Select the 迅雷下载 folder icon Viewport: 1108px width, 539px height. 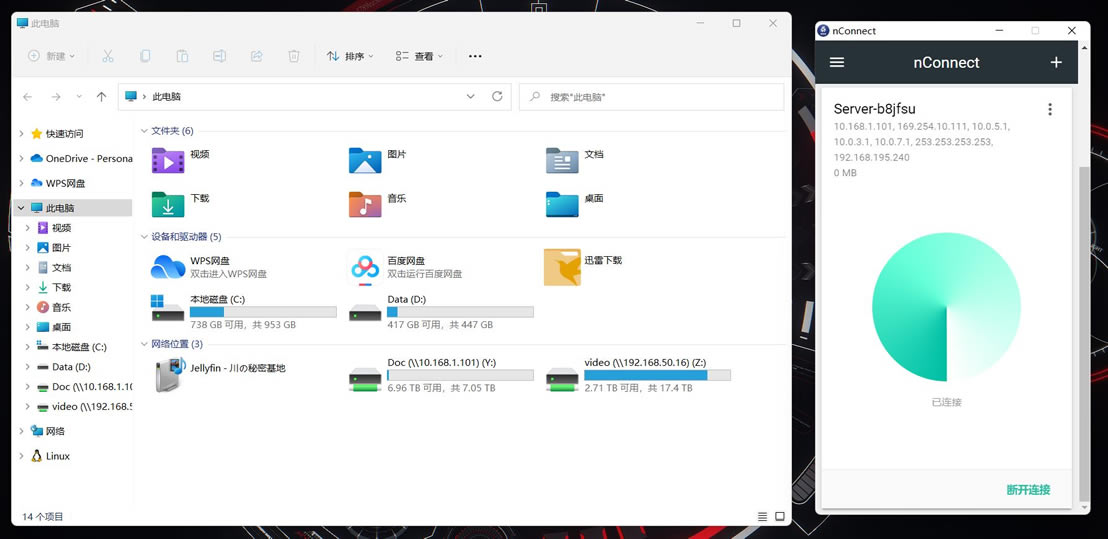coord(562,267)
